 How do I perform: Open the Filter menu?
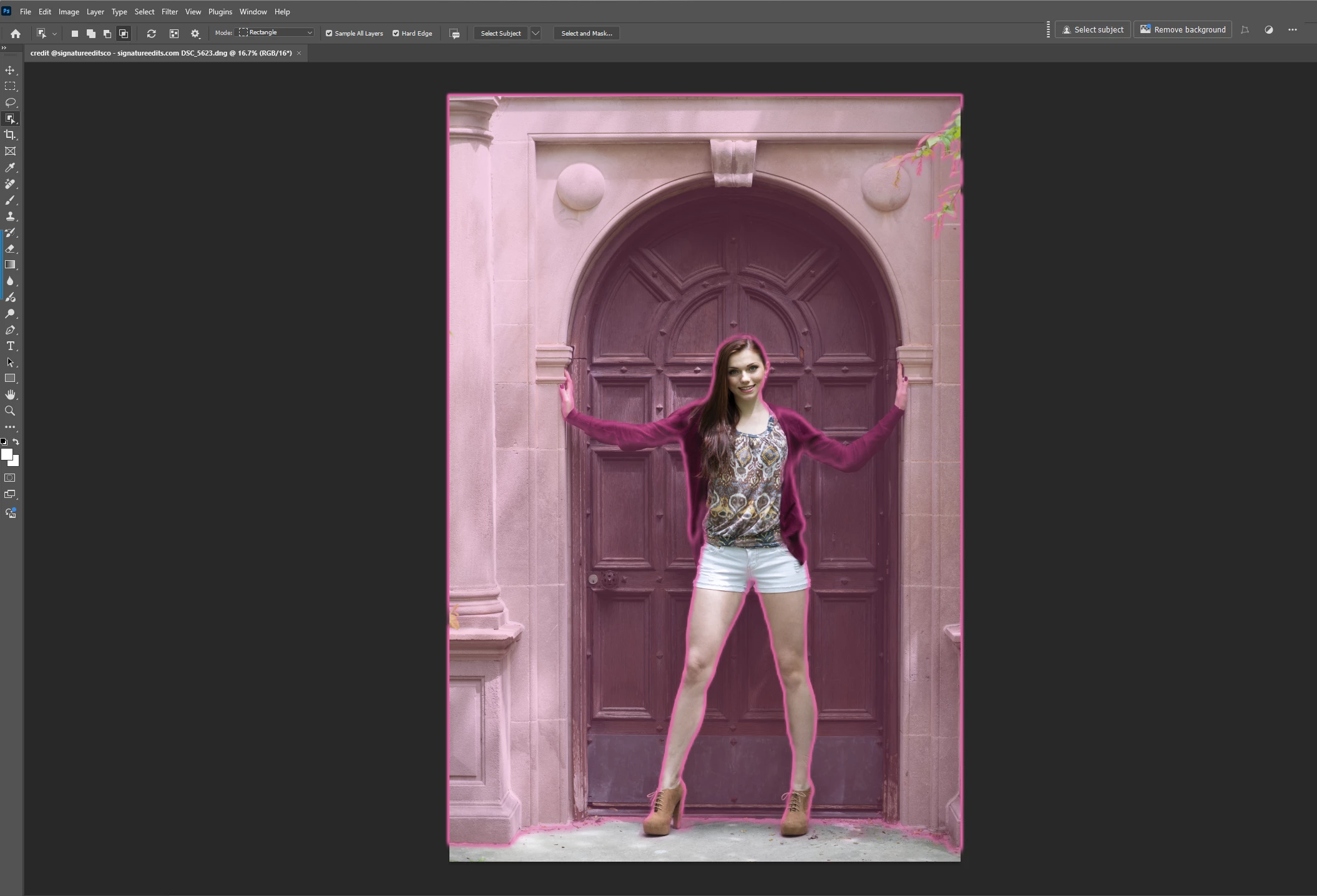click(169, 12)
